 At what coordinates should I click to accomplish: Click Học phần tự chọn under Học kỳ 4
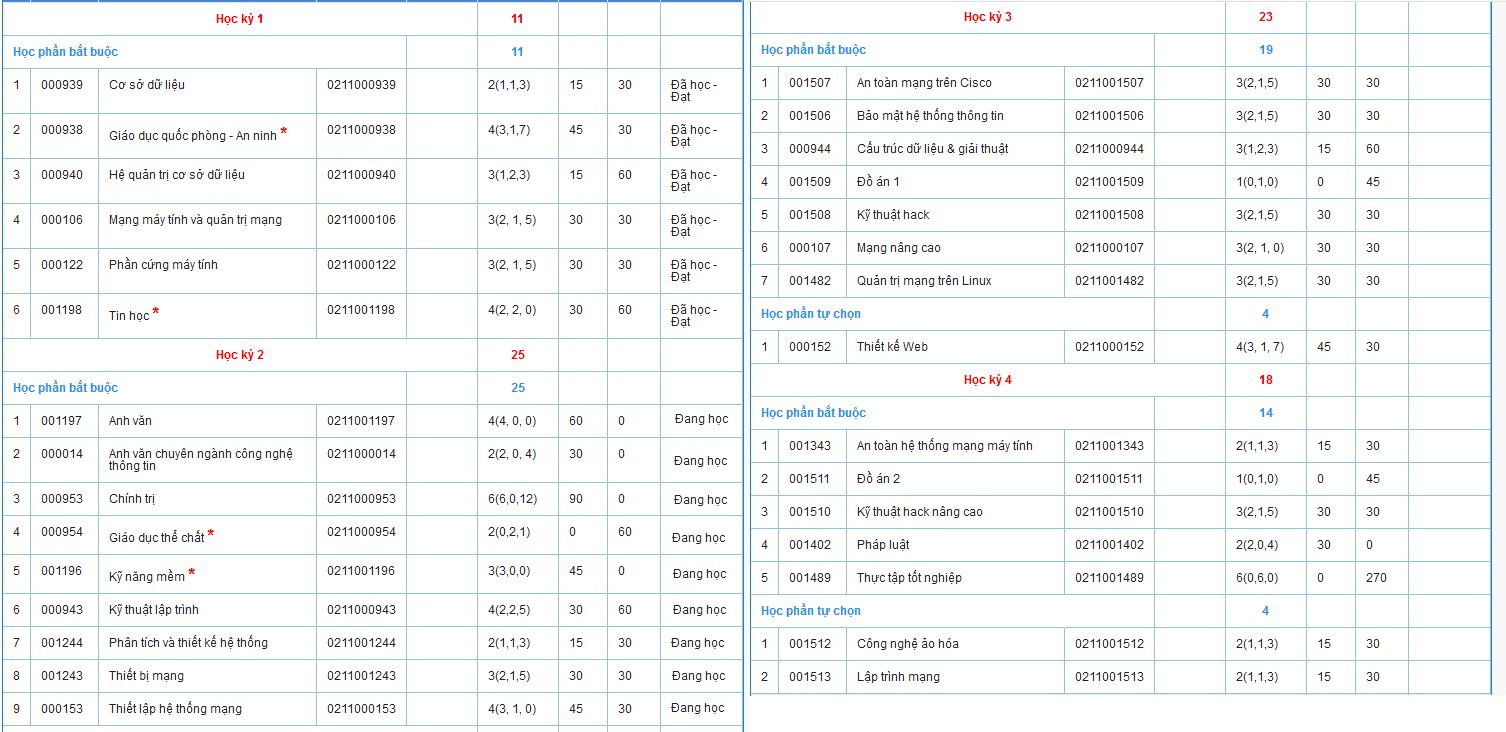(x=811, y=611)
